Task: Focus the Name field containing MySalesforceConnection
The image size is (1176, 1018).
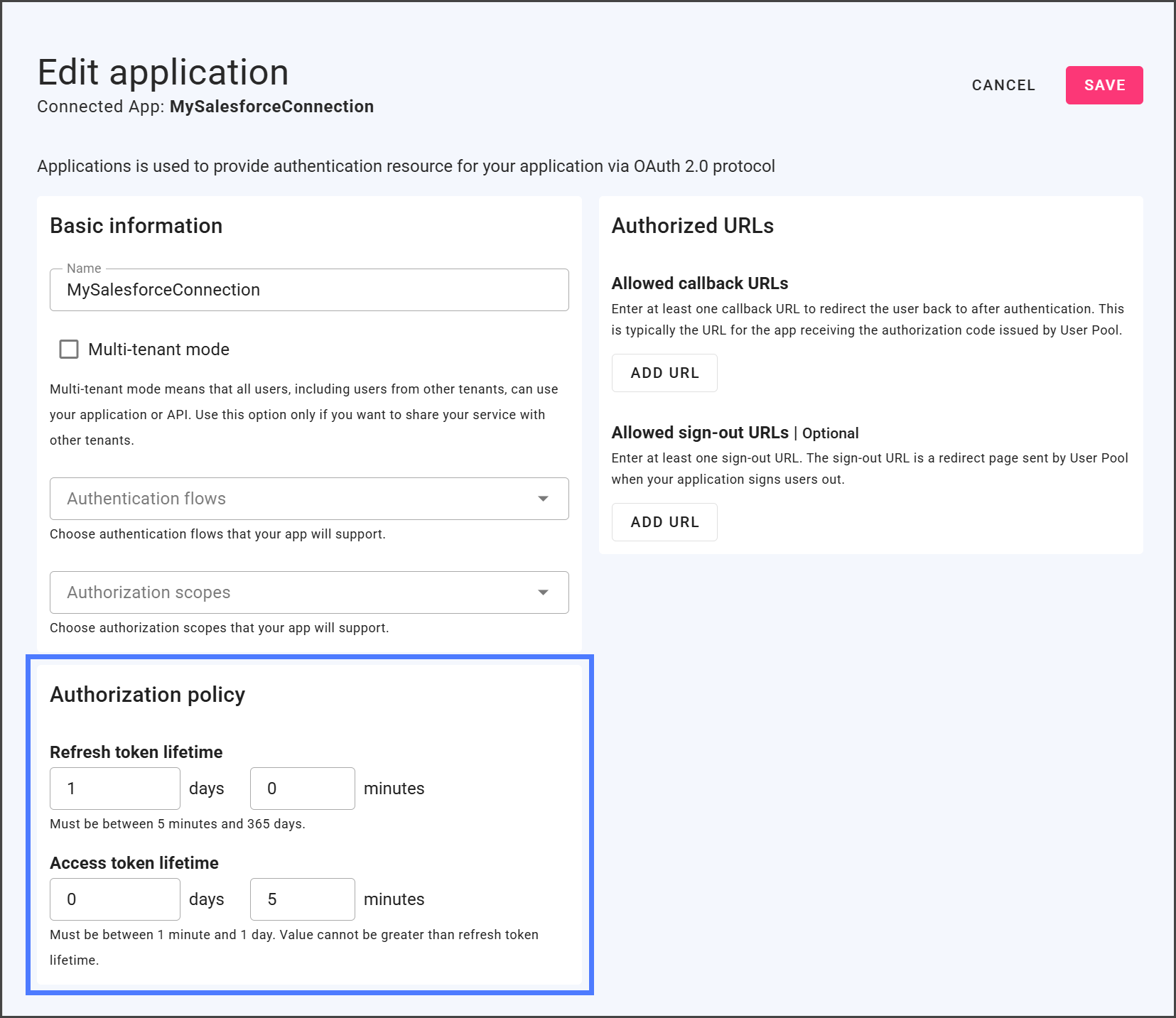Action: tap(308, 290)
